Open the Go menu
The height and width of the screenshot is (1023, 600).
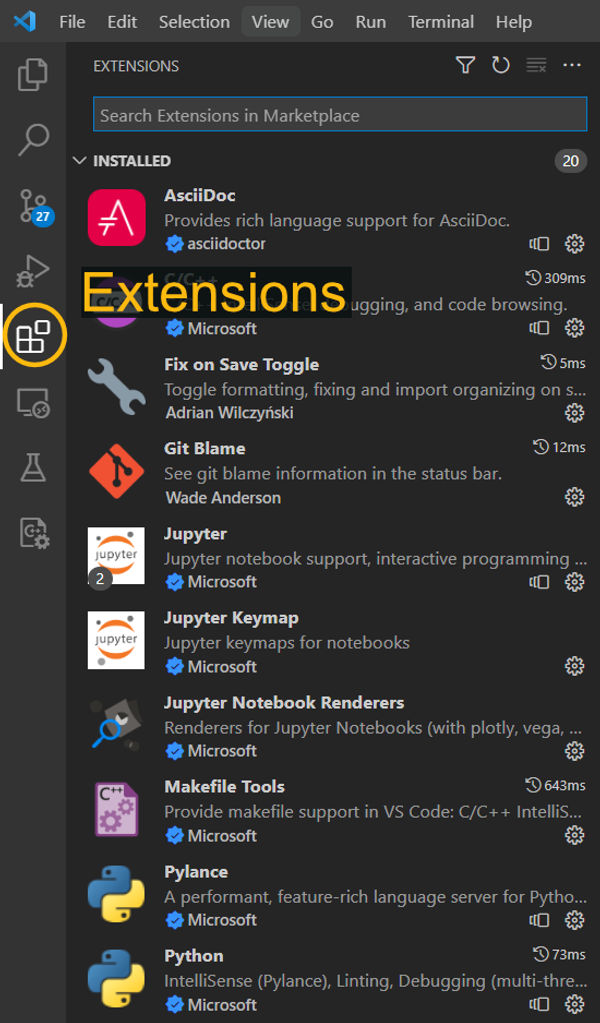(322, 22)
